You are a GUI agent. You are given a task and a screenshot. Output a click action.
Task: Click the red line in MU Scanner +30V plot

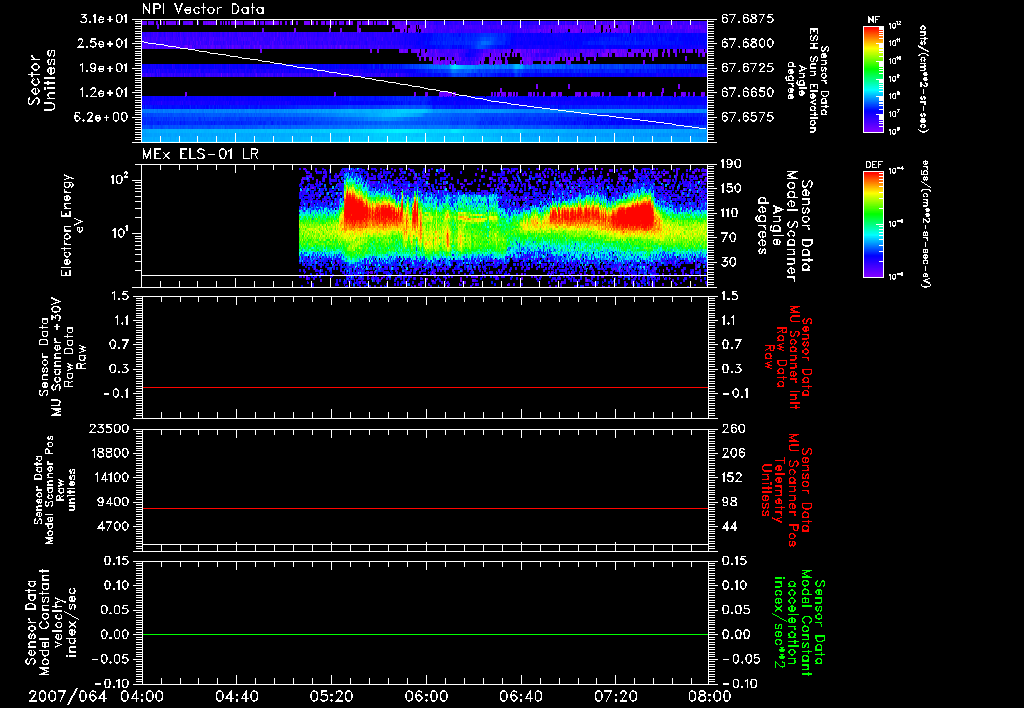424,387
